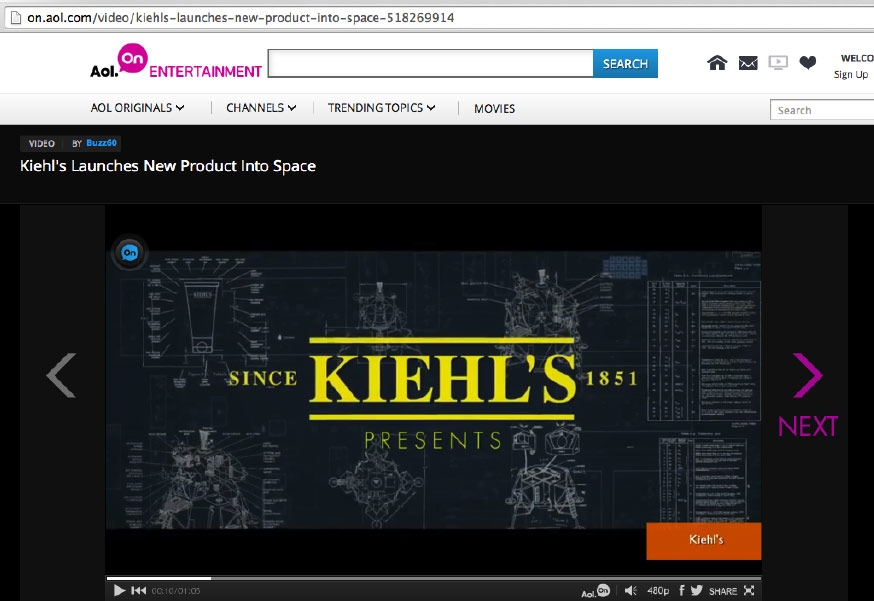Click the blue On badge in video
The image size is (874, 601).
129,253
